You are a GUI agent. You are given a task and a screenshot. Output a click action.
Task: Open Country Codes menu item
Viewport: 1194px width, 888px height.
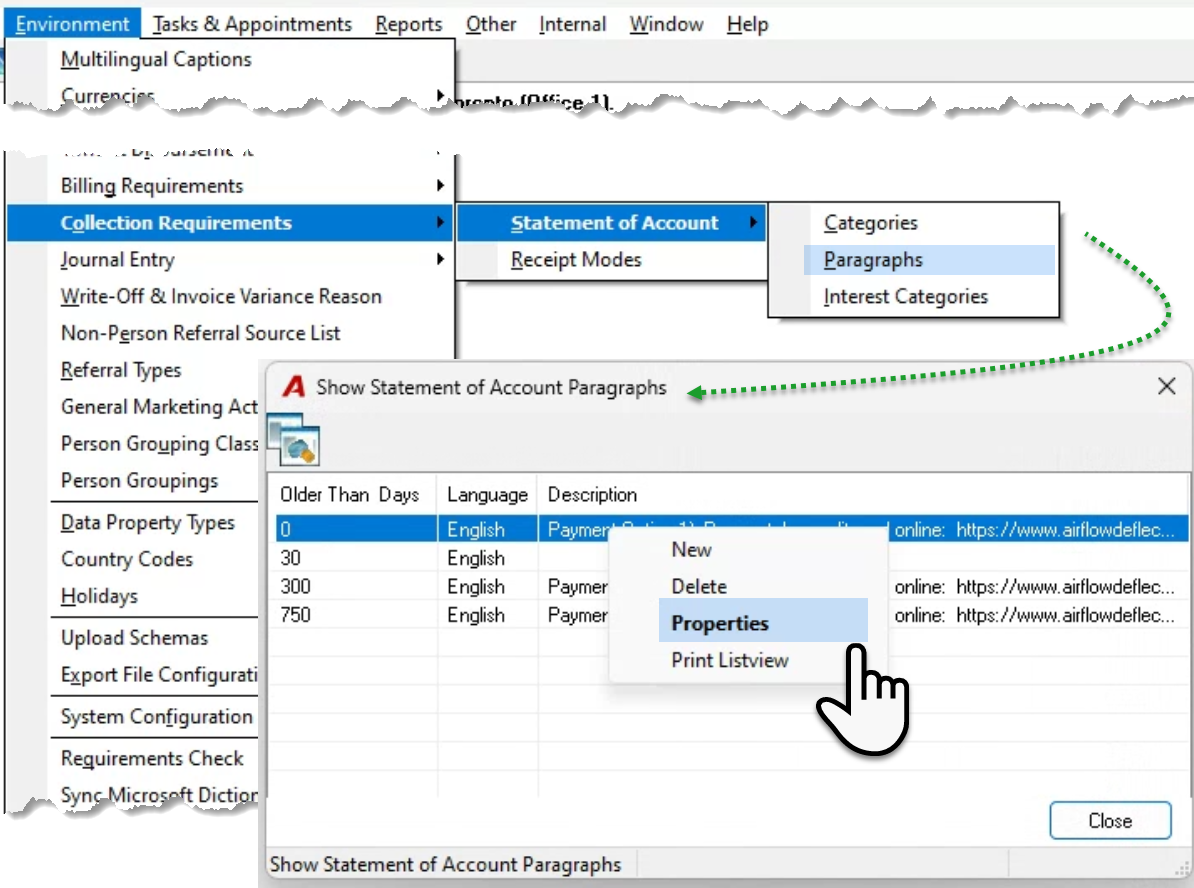tap(133, 559)
